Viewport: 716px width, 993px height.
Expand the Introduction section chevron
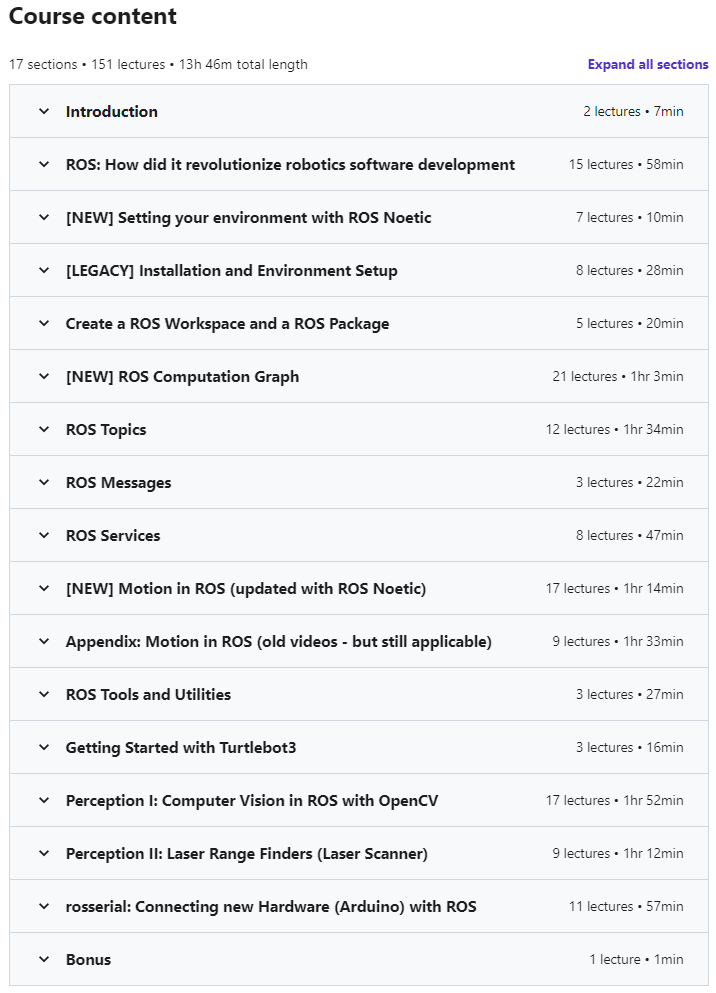coord(44,111)
